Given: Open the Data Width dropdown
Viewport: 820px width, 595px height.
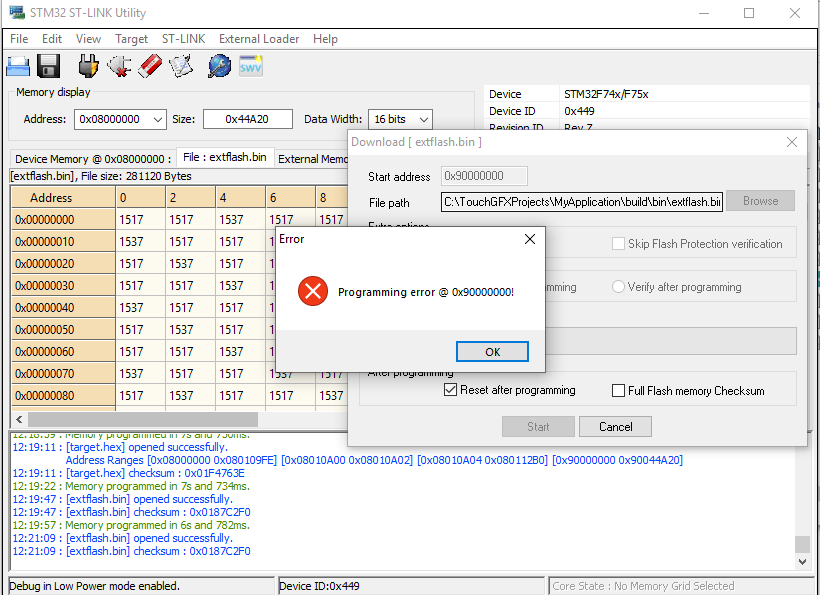Looking at the screenshot, I should (424, 119).
